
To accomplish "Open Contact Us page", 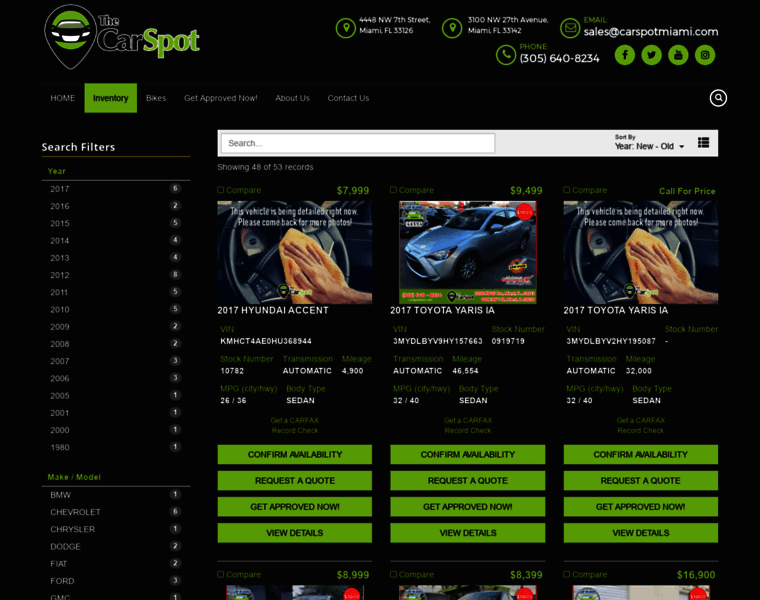I will [348, 98].
